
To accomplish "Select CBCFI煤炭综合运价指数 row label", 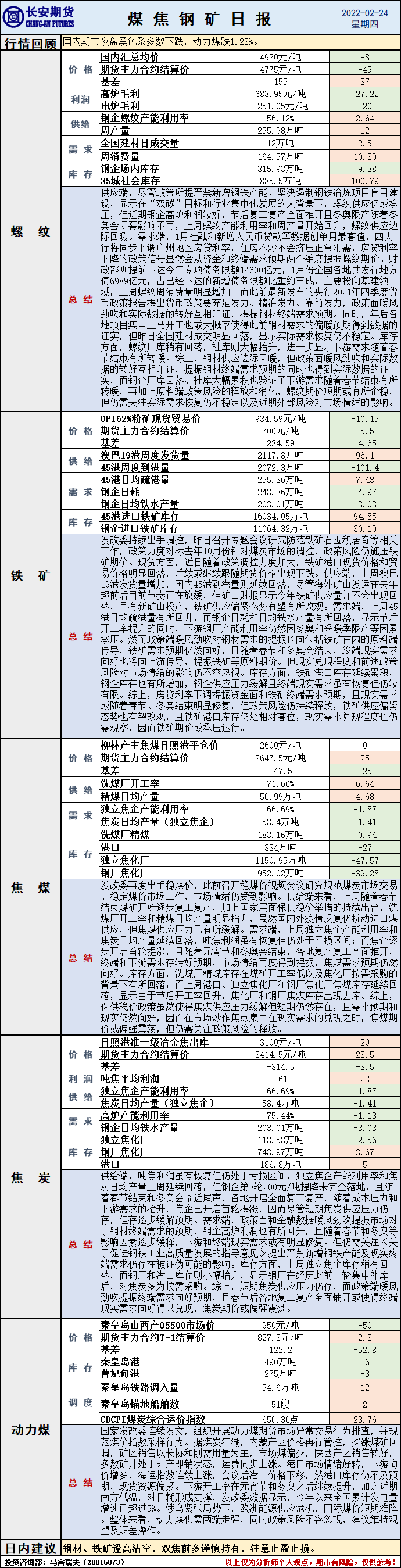I will (x=153, y=1419).
